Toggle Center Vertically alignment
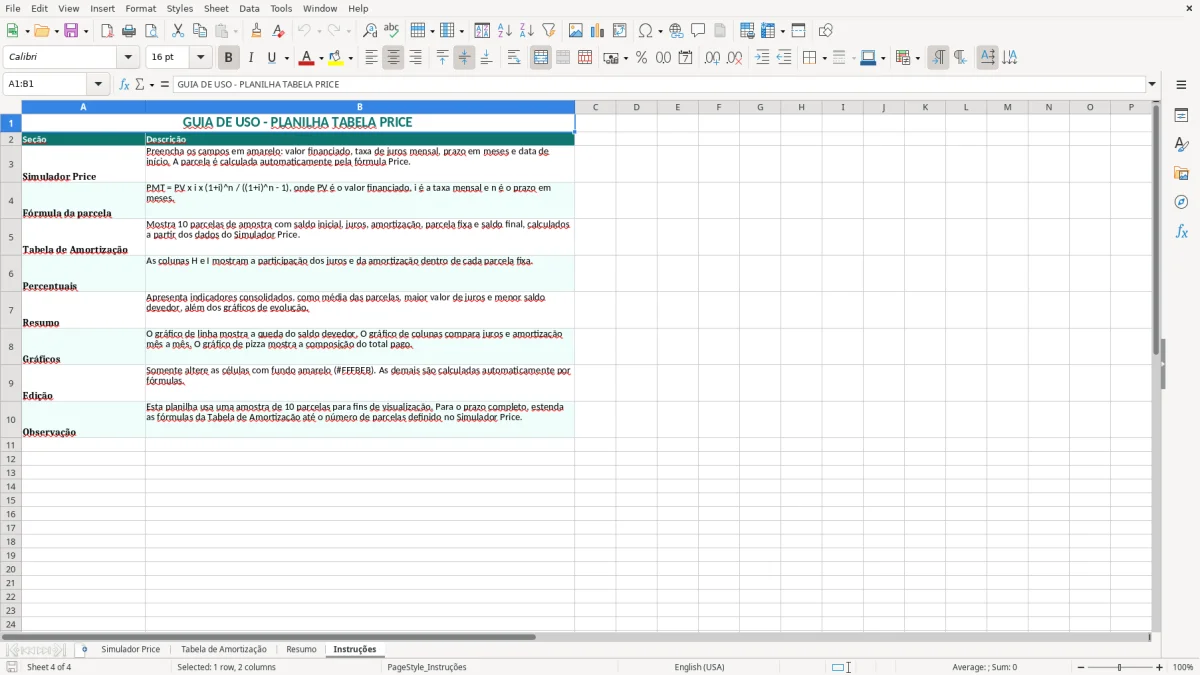The height and width of the screenshot is (675, 1200). click(x=464, y=58)
